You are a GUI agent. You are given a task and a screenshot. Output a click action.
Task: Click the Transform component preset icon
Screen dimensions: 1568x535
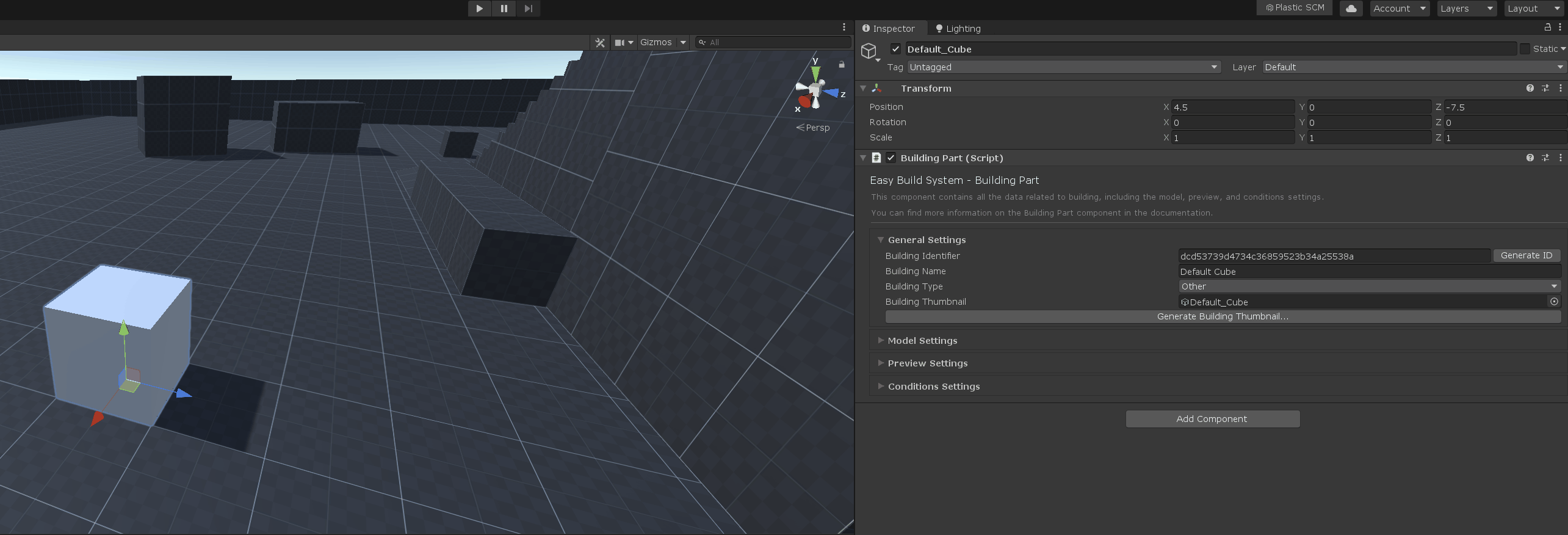[1545, 89]
